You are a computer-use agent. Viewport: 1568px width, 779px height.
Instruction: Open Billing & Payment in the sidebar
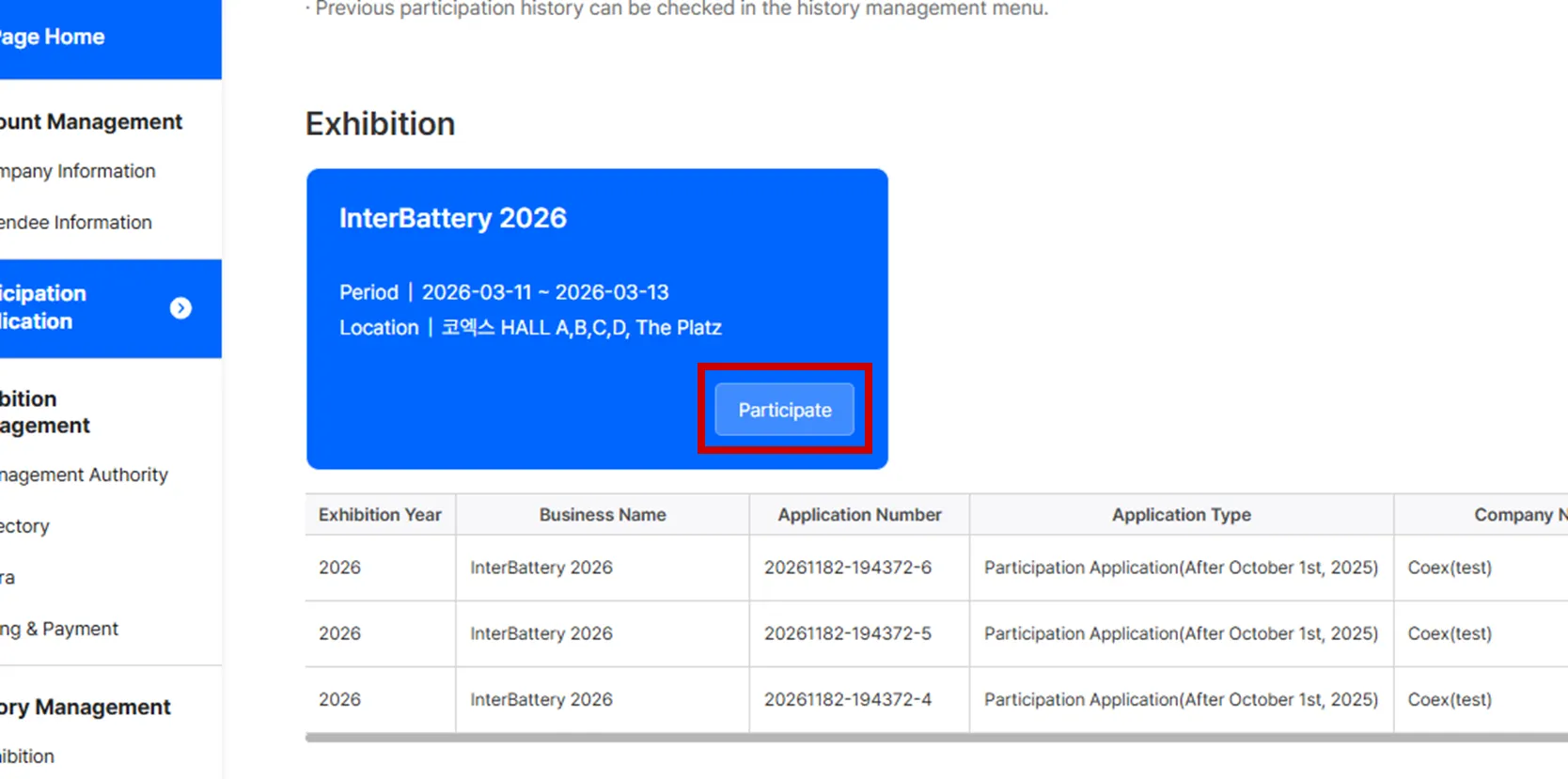coord(59,629)
